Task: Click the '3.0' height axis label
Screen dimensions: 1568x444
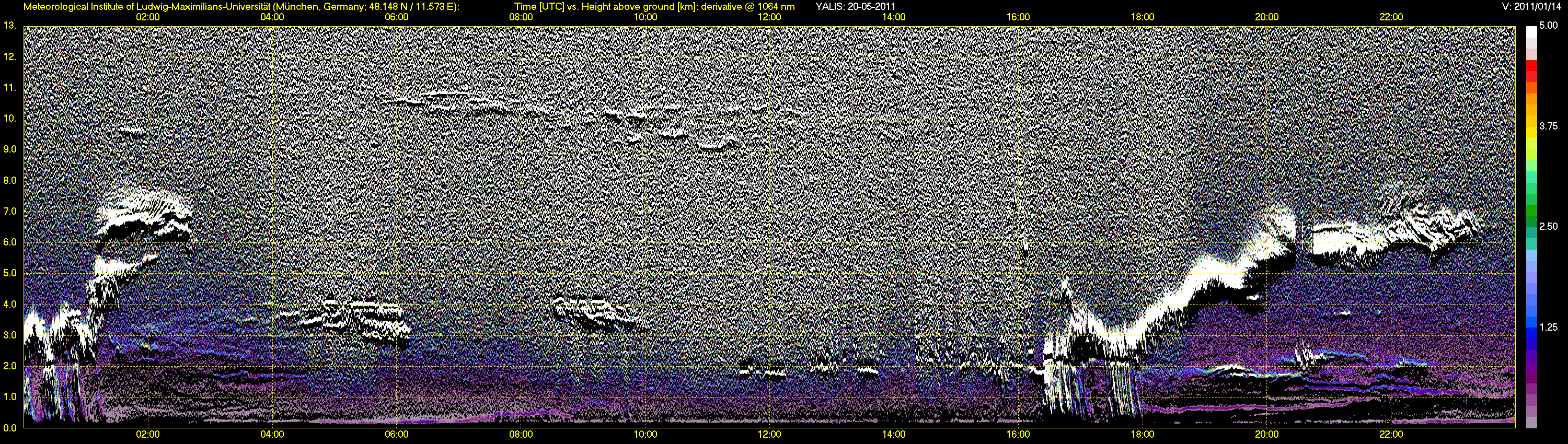Action: click(x=10, y=335)
